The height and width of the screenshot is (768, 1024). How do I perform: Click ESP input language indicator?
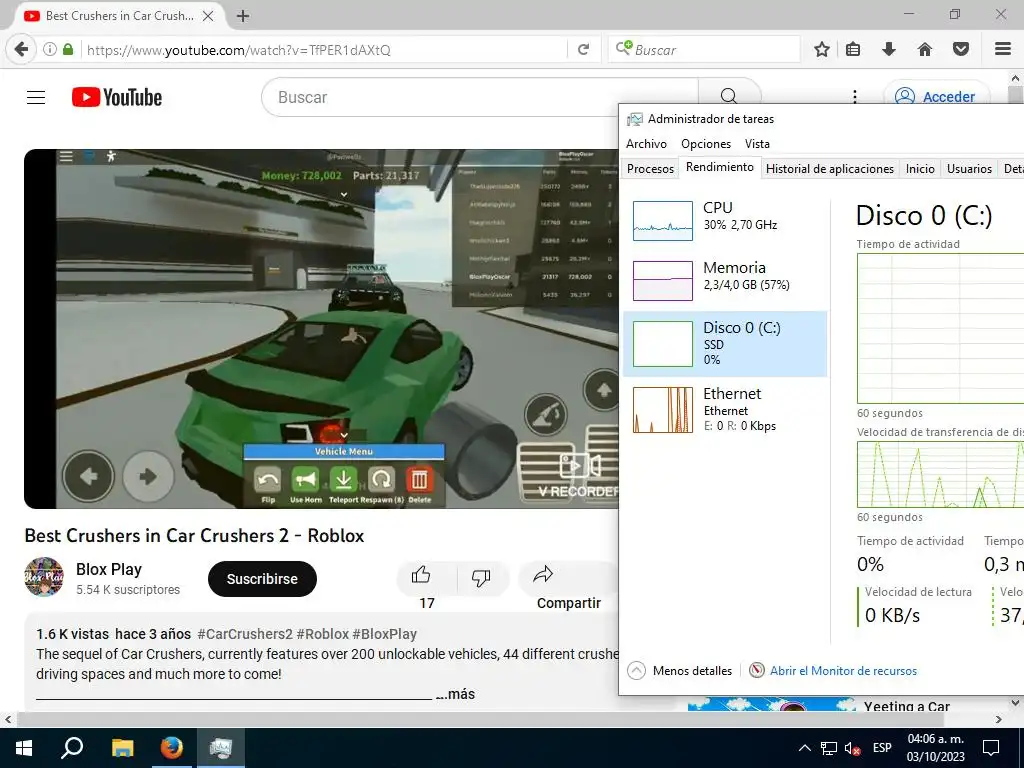pyautogui.click(x=882, y=748)
